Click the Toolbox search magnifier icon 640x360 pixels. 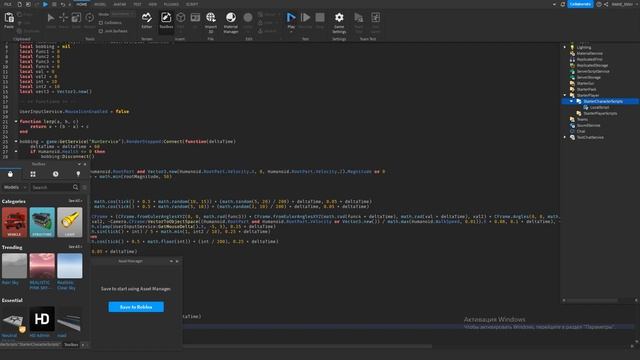click(76, 187)
